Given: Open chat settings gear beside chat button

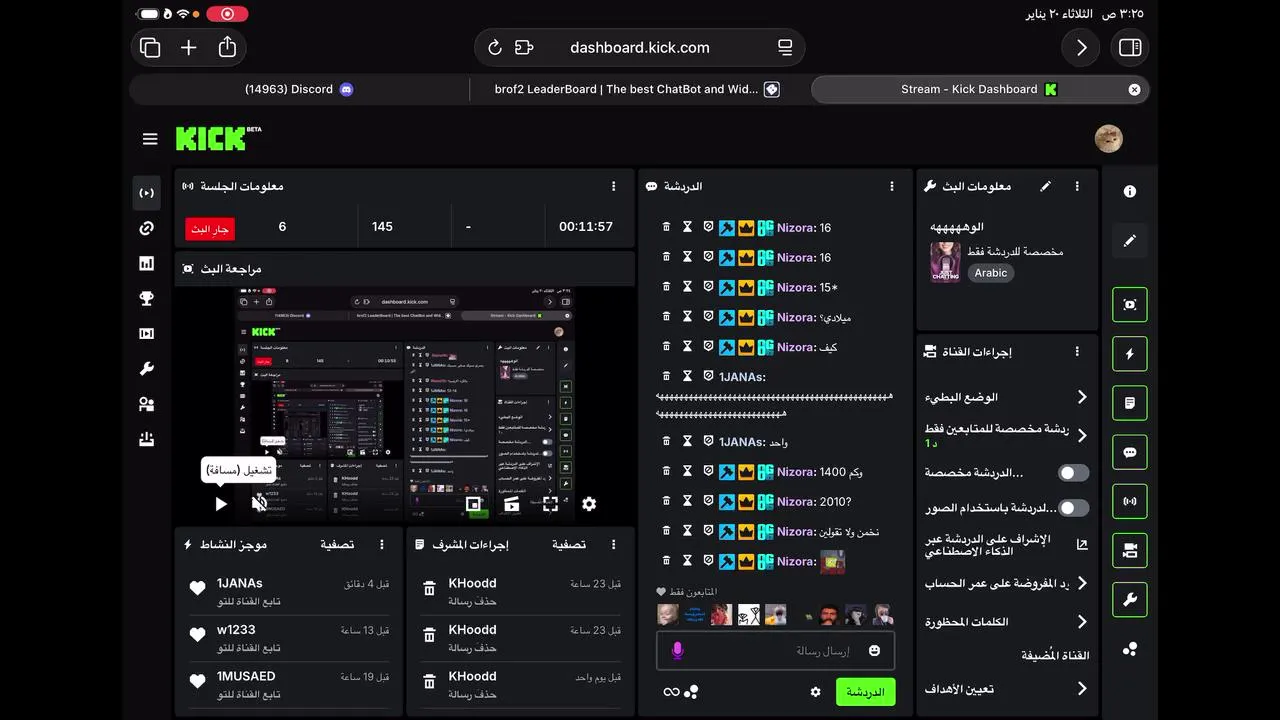Looking at the screenshot, I should [815, 692].
